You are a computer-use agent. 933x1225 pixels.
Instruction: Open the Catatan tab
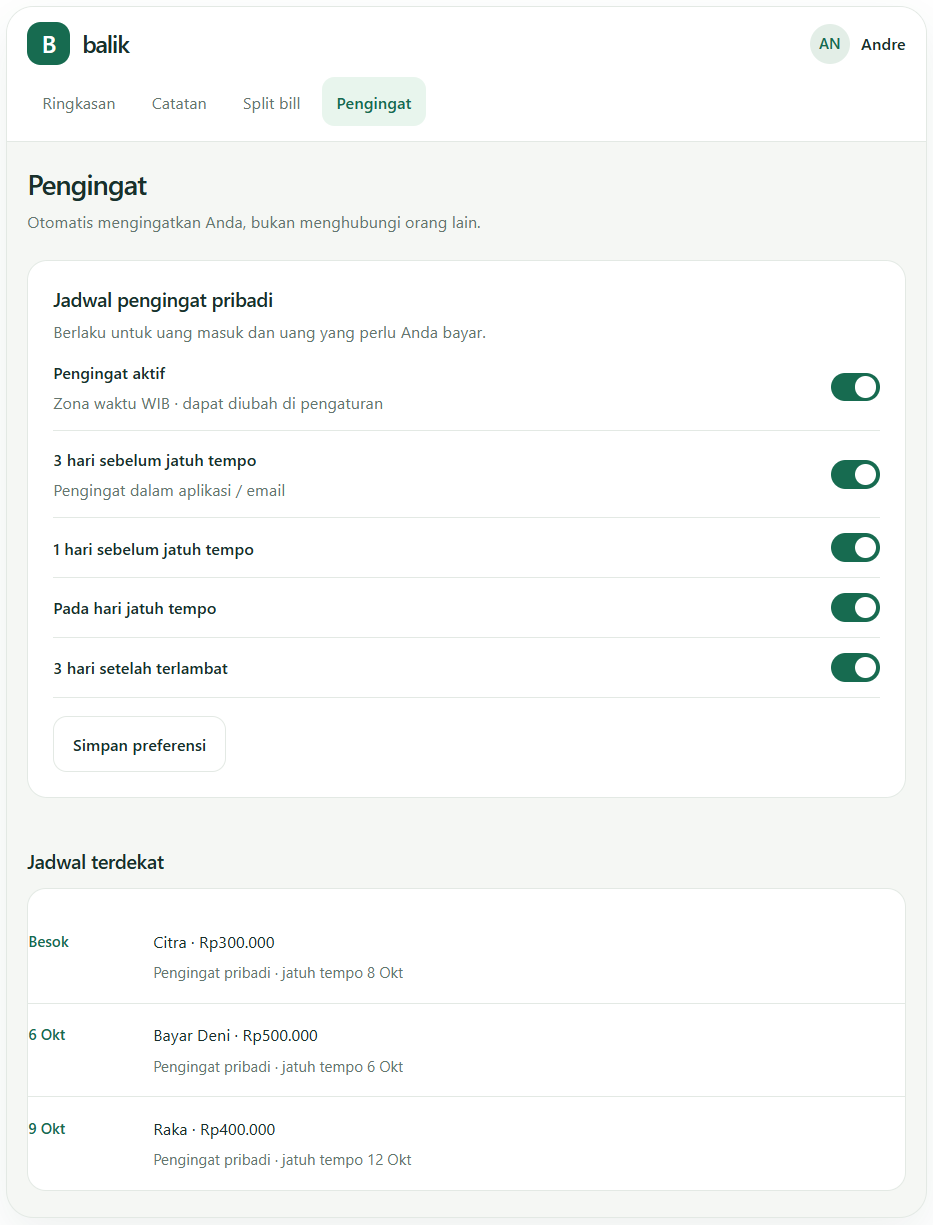pos(179,103)
